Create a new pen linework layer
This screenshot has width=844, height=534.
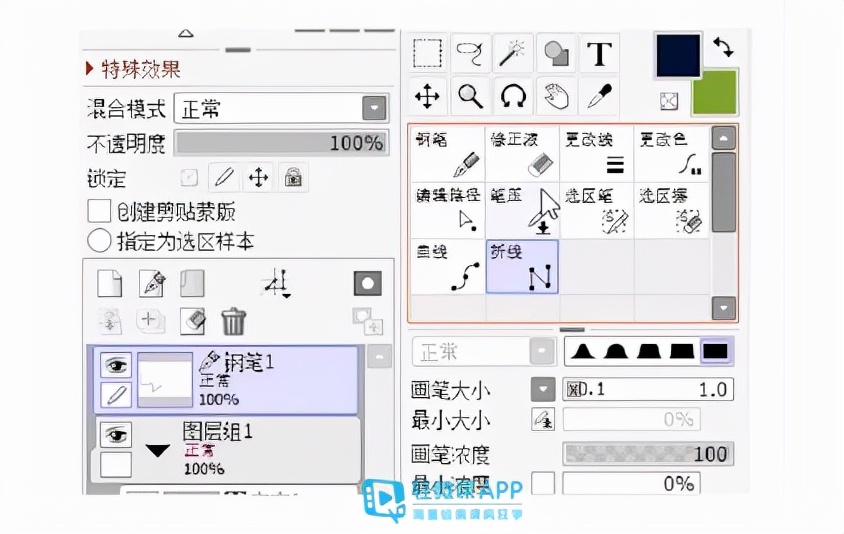click(x=152, y=283)
